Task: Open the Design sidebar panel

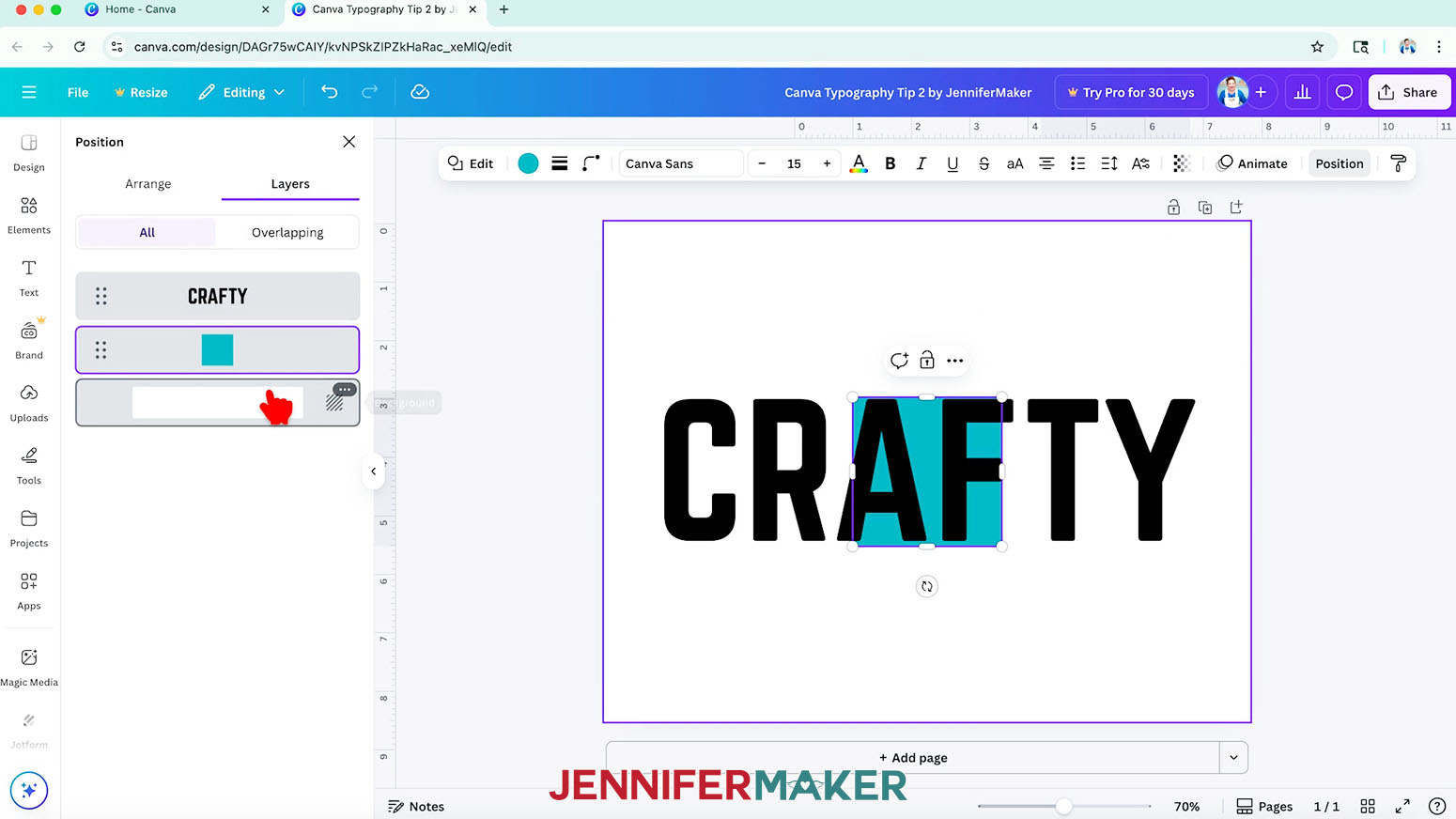Action: point(29,152)
